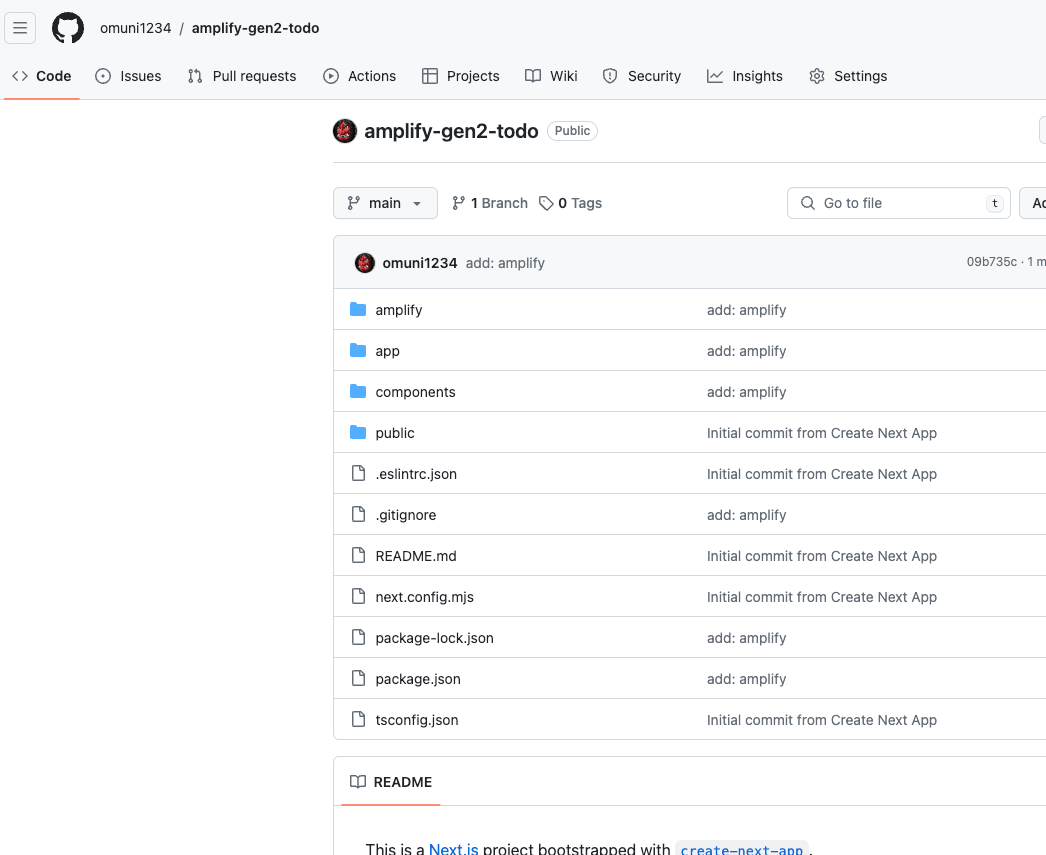Click the .eslintrc.json file icon
Viewport: 1046px width, 855px height.
358,474
